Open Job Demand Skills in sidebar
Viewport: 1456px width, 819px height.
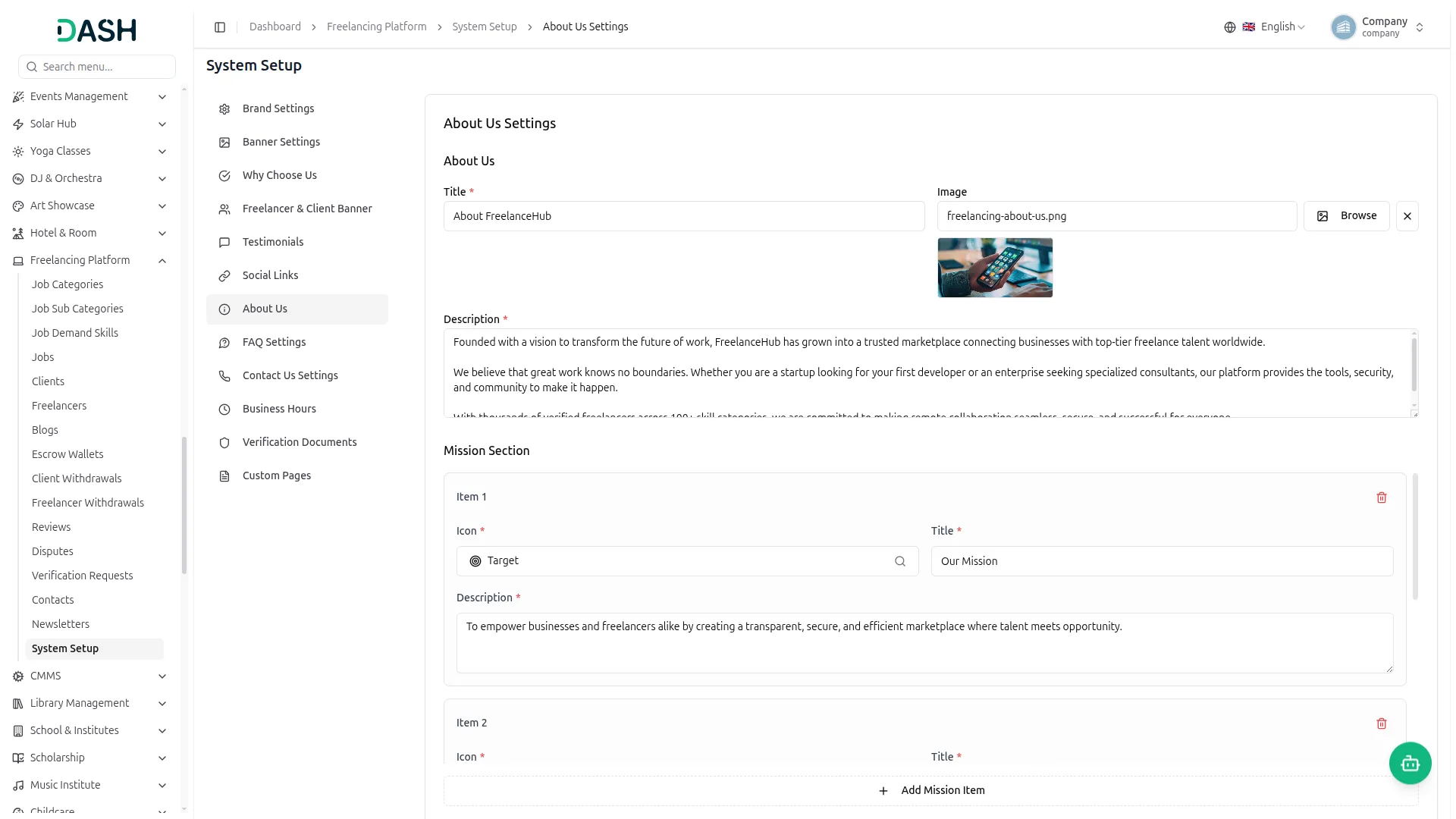click(x=75, y=333)
